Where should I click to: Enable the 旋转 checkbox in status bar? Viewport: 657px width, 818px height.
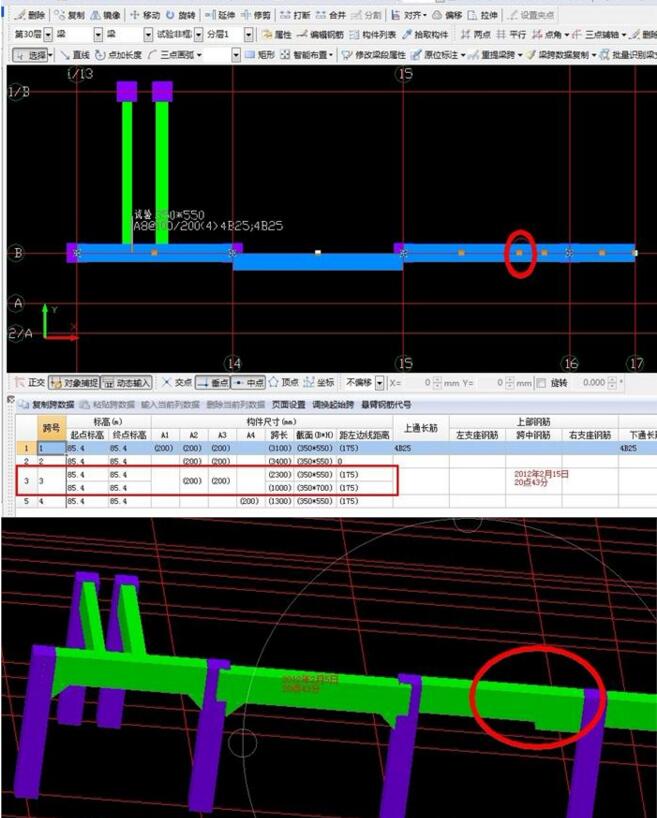[540, 382]
